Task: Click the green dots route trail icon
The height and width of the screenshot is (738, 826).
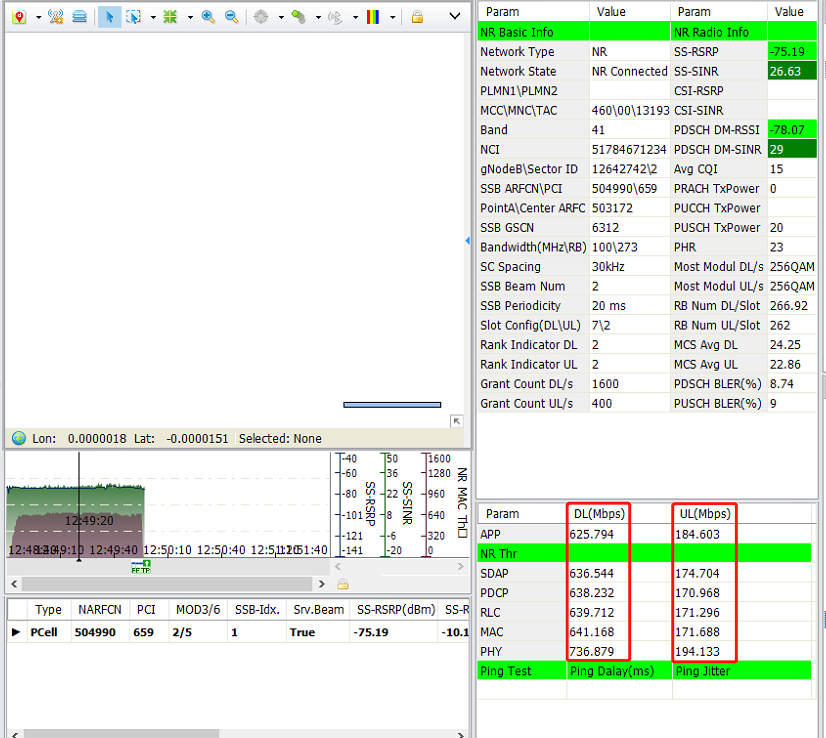Action: click(299, 17)
